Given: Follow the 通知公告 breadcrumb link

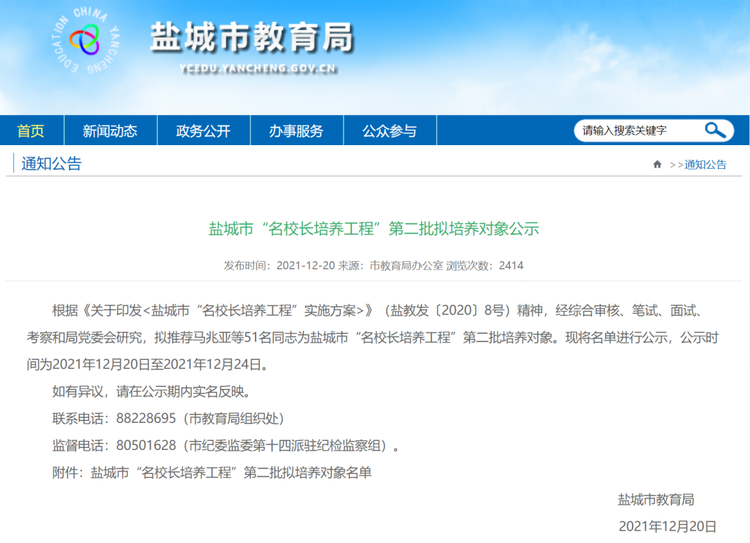Looking at the screenshot, I should point(705,165).
